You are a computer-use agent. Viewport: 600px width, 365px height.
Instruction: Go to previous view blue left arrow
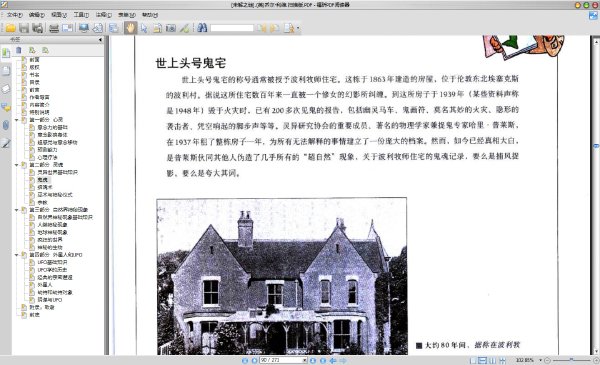[333, 360]
